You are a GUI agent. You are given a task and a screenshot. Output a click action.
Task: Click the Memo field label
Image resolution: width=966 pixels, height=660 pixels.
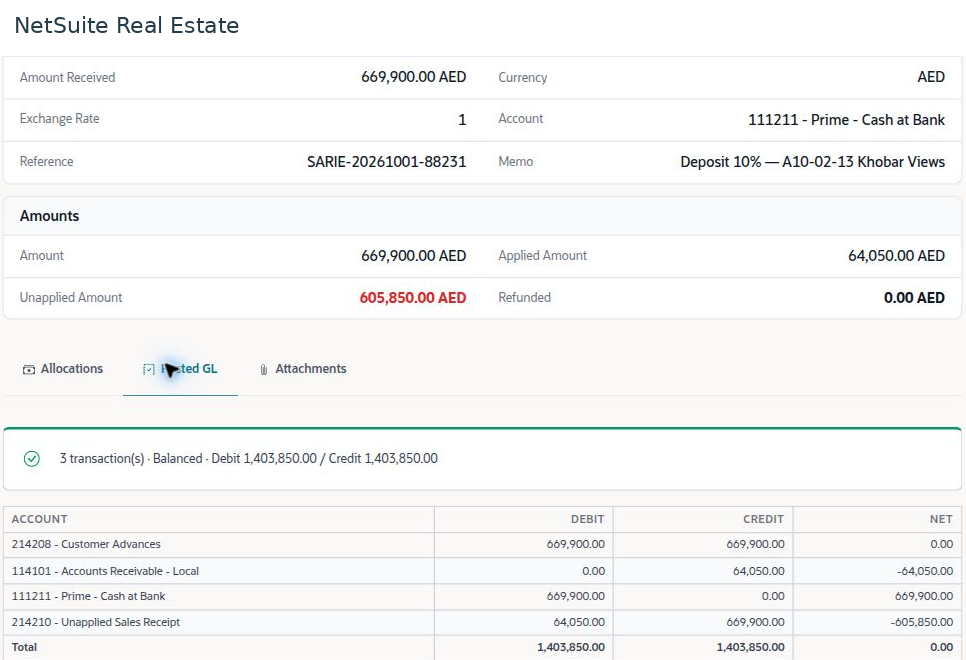click(x=516, y=161)
